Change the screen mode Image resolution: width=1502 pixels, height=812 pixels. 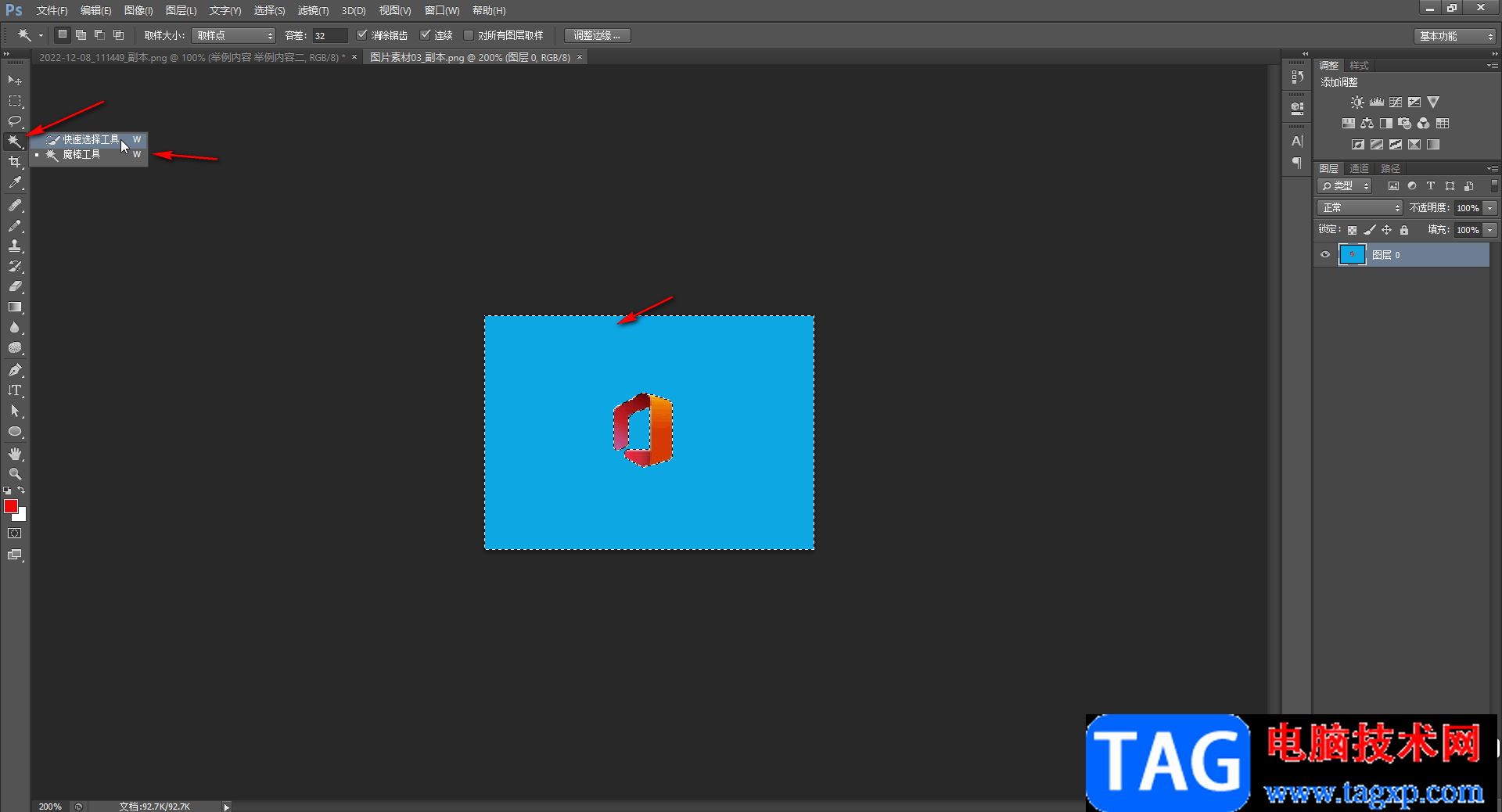[x=15, y=555]
